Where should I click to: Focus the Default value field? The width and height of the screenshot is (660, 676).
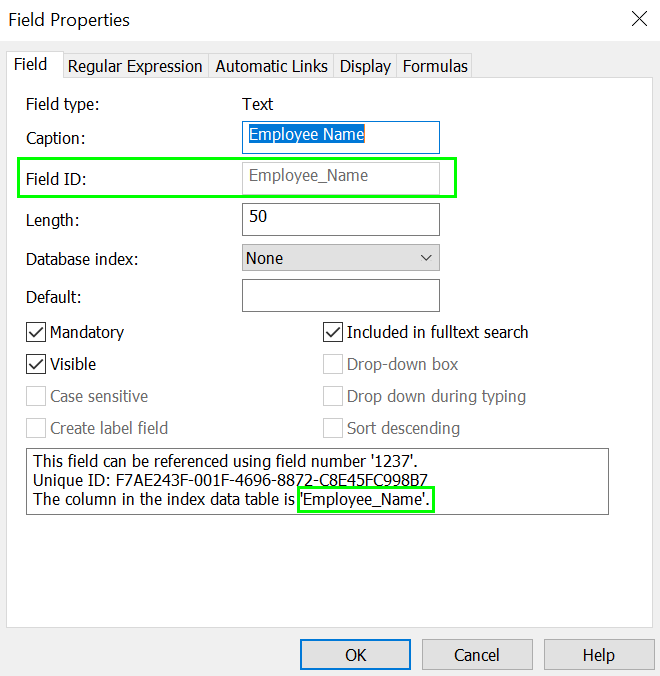click(x=340, y=296)
